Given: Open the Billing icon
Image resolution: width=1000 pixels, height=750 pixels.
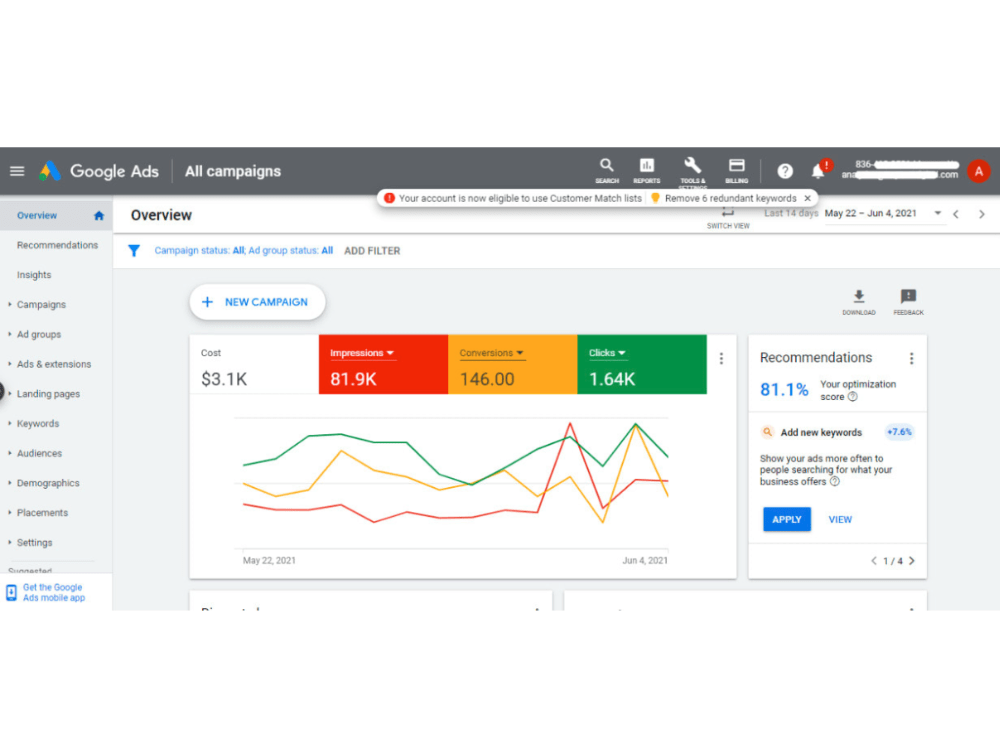Looking at the screenshot, I should (x=737, y=170).
